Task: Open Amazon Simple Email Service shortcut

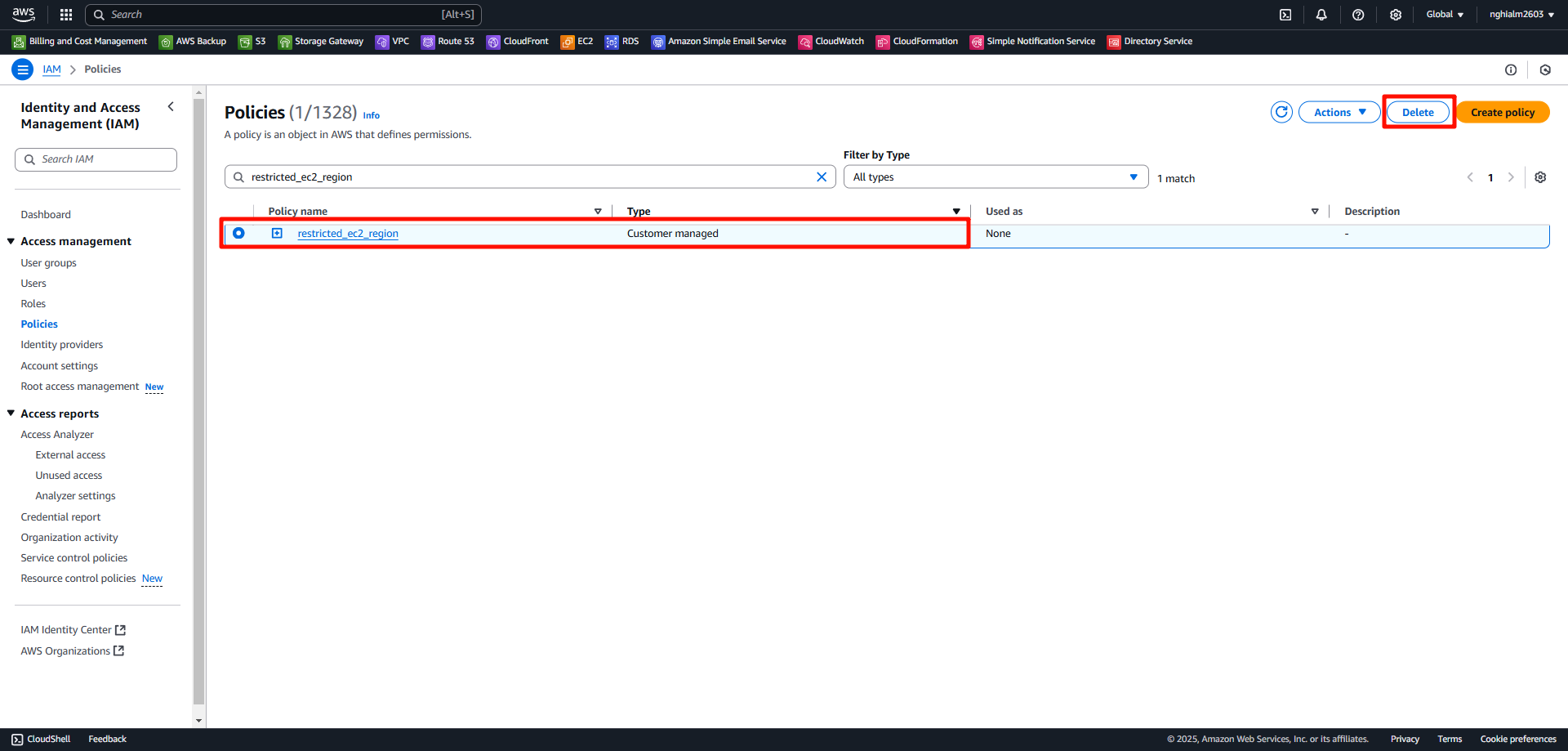Action: (719, 42)
